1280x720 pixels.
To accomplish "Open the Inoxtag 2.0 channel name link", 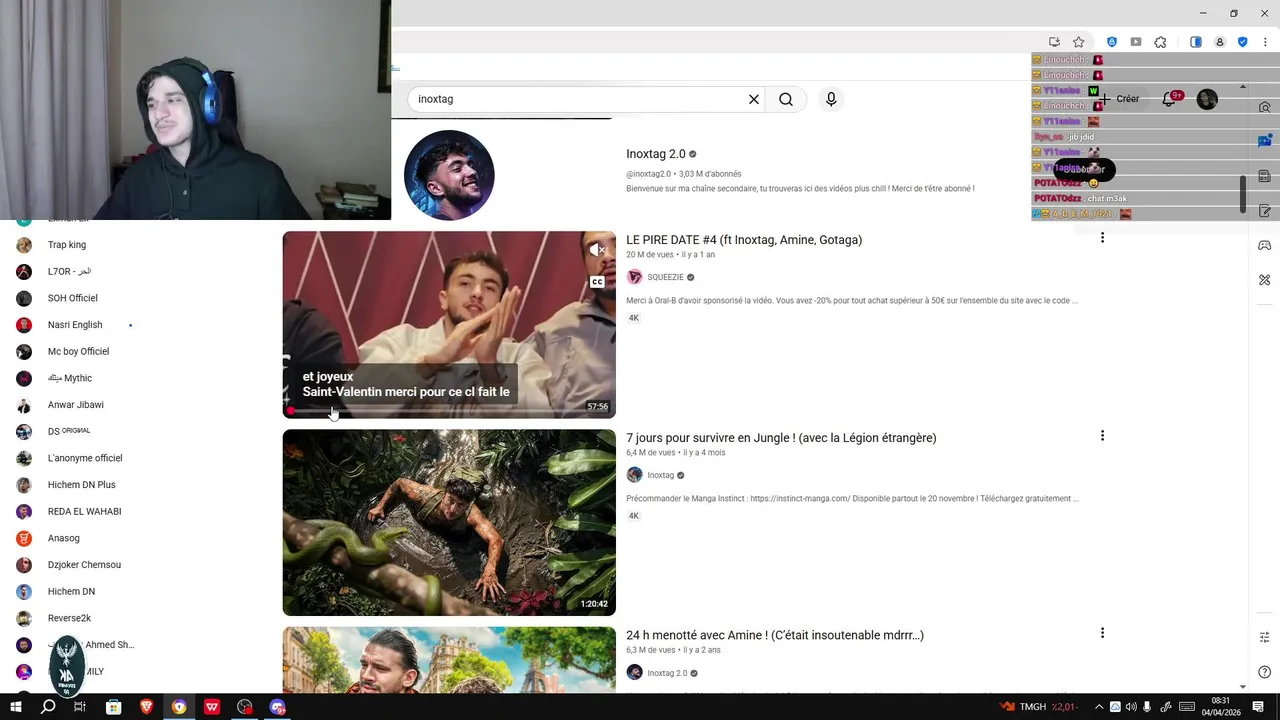I will pos(656,154).
